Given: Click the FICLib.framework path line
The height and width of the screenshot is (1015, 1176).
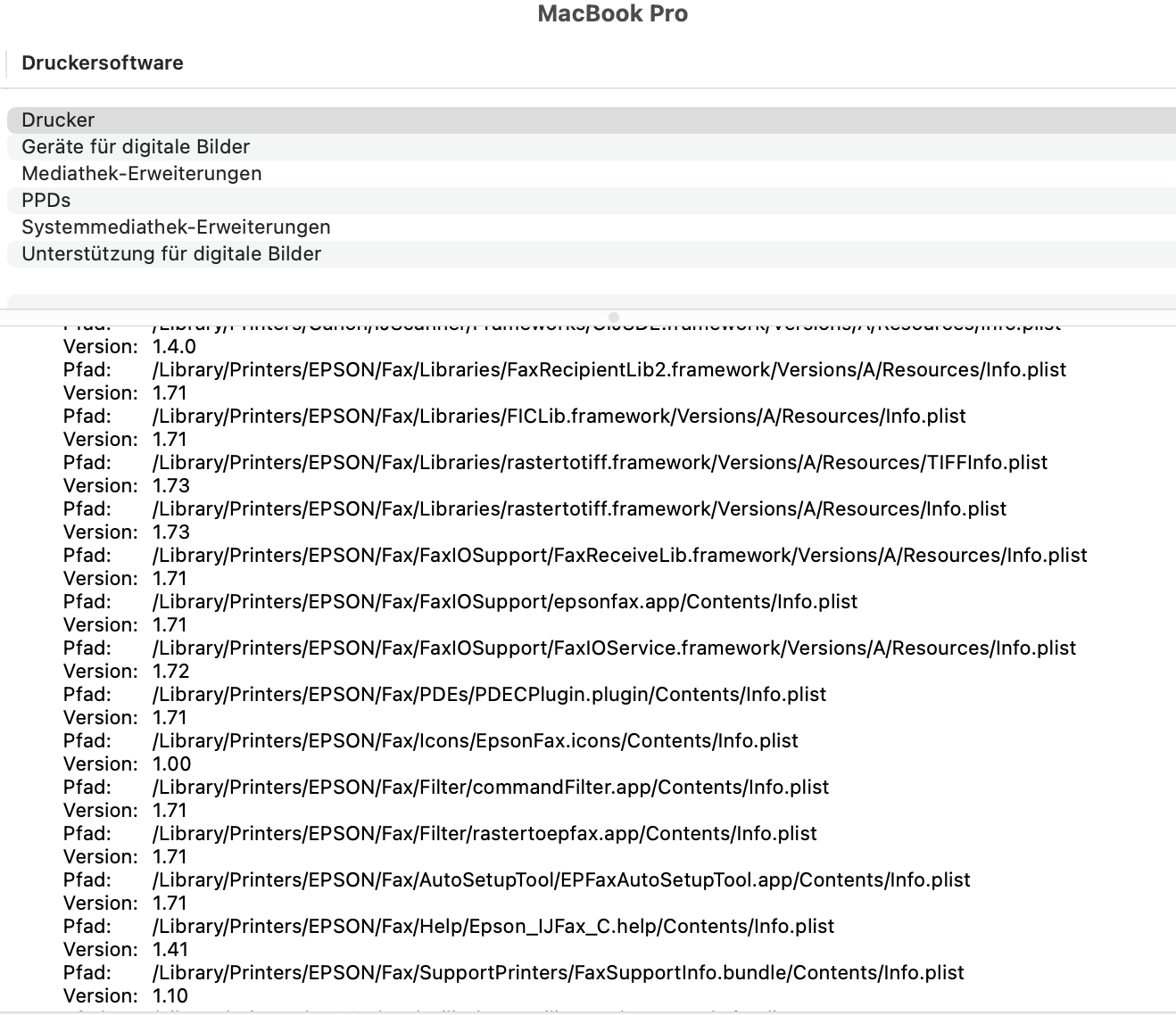Looking at the screenshot, I should (559, 417).
